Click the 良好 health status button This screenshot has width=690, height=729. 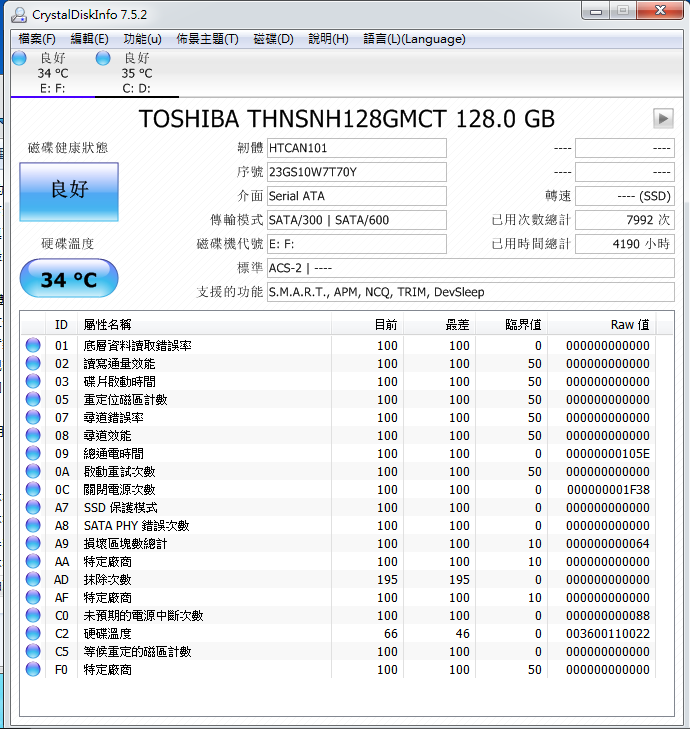coord(69,192)
